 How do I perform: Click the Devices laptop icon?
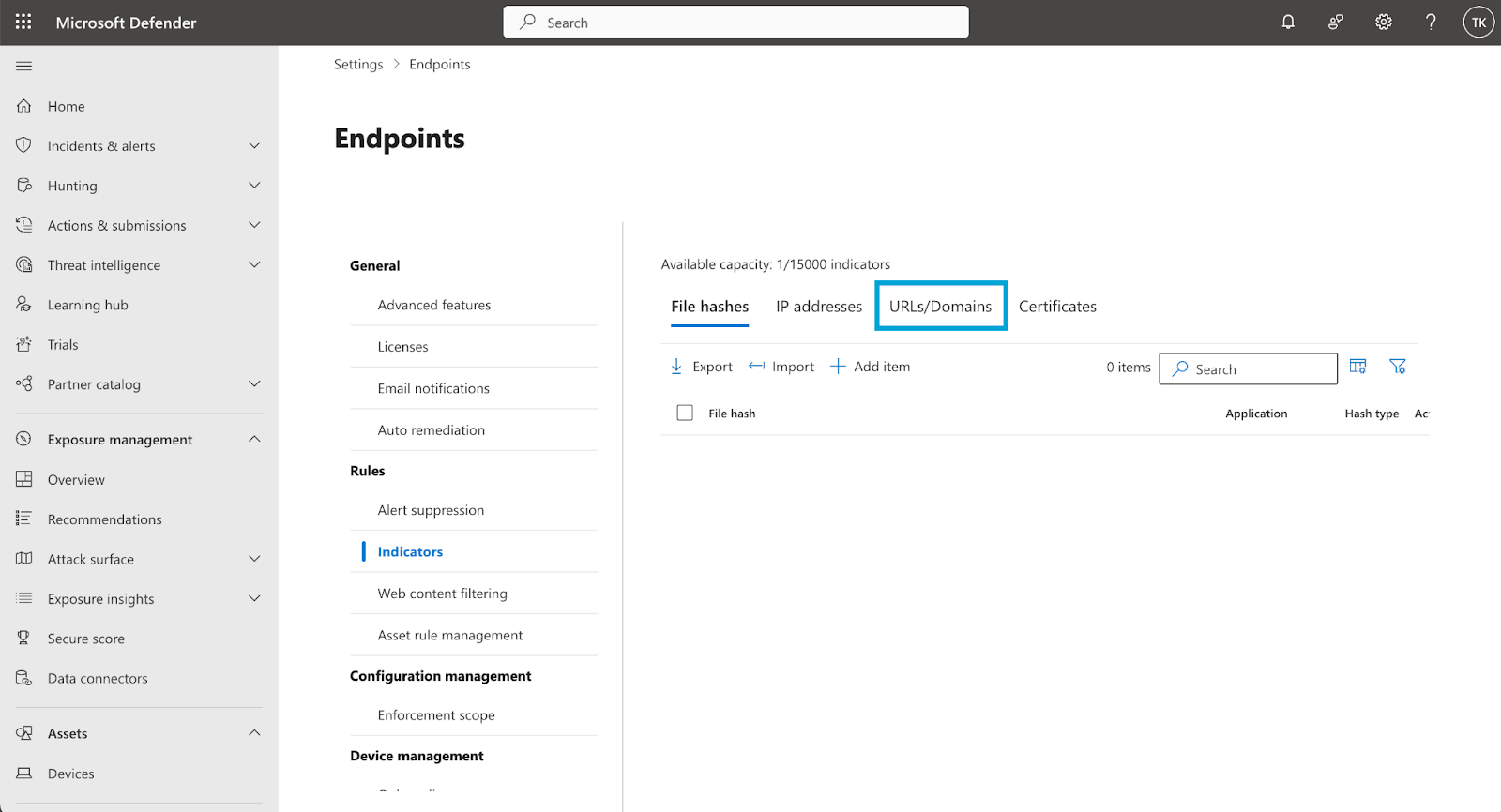click(24, 774)
